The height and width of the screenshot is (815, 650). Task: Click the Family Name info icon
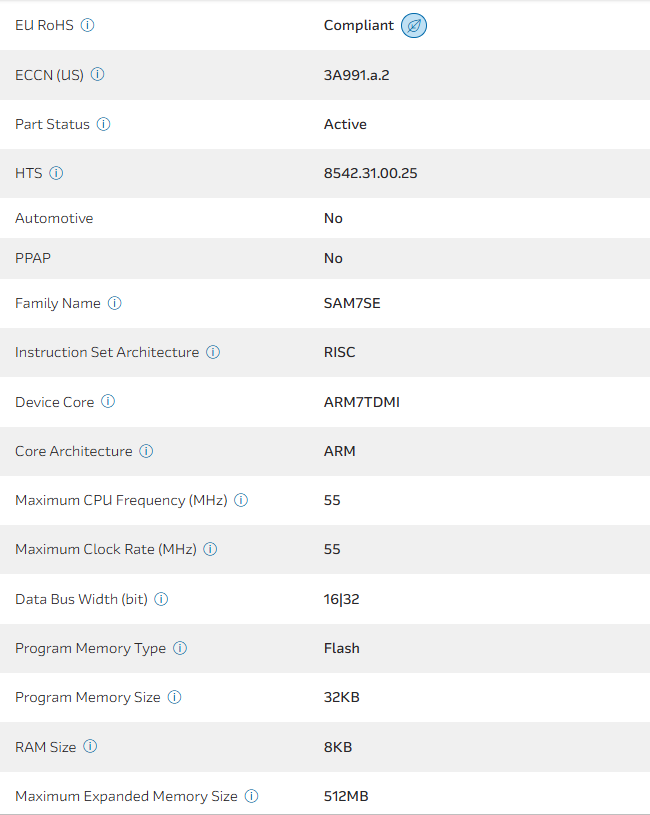click(x=114, y=303)
